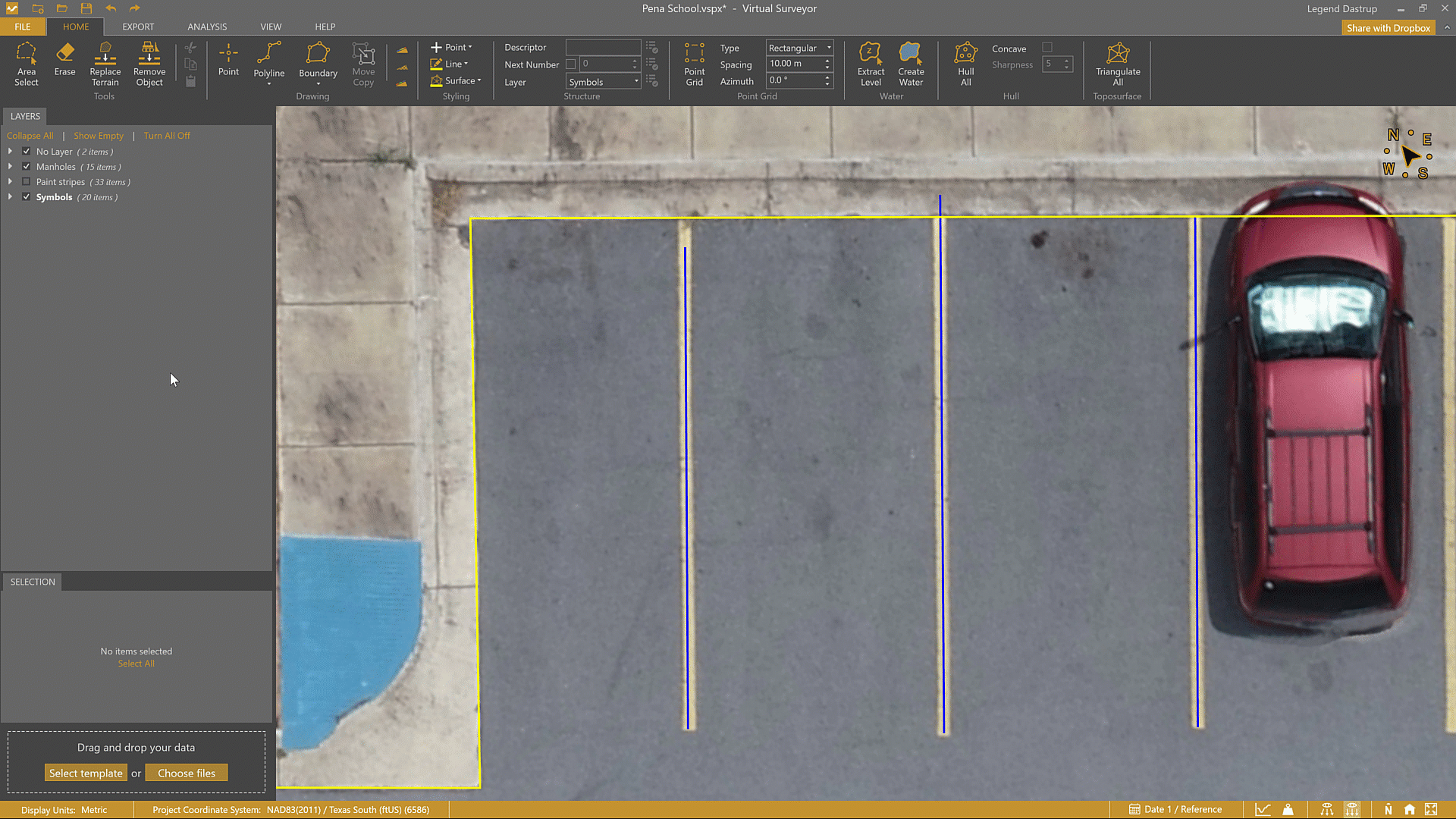Click the Create Water tool
This screenshot has width=1456, height=819.
(x=911, y=64)
